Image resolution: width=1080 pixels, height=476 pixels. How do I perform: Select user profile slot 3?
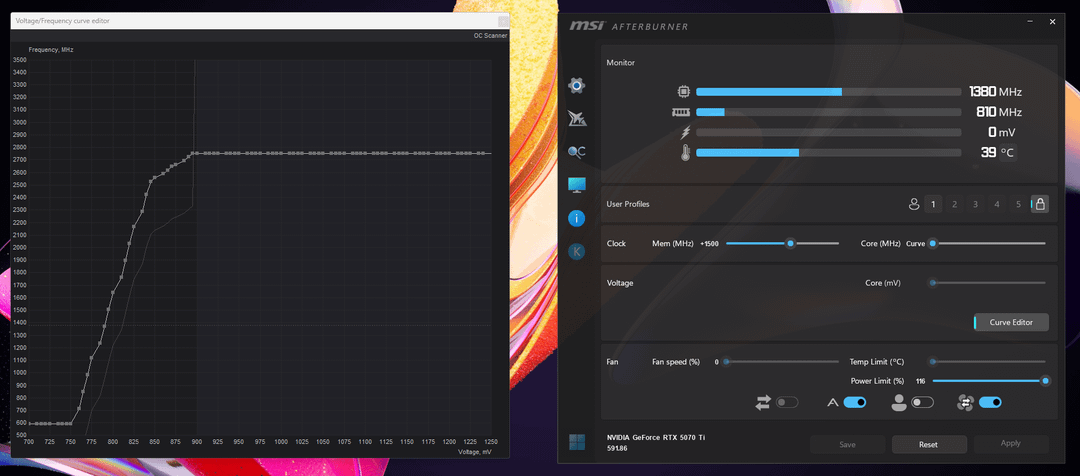[975, 204]
